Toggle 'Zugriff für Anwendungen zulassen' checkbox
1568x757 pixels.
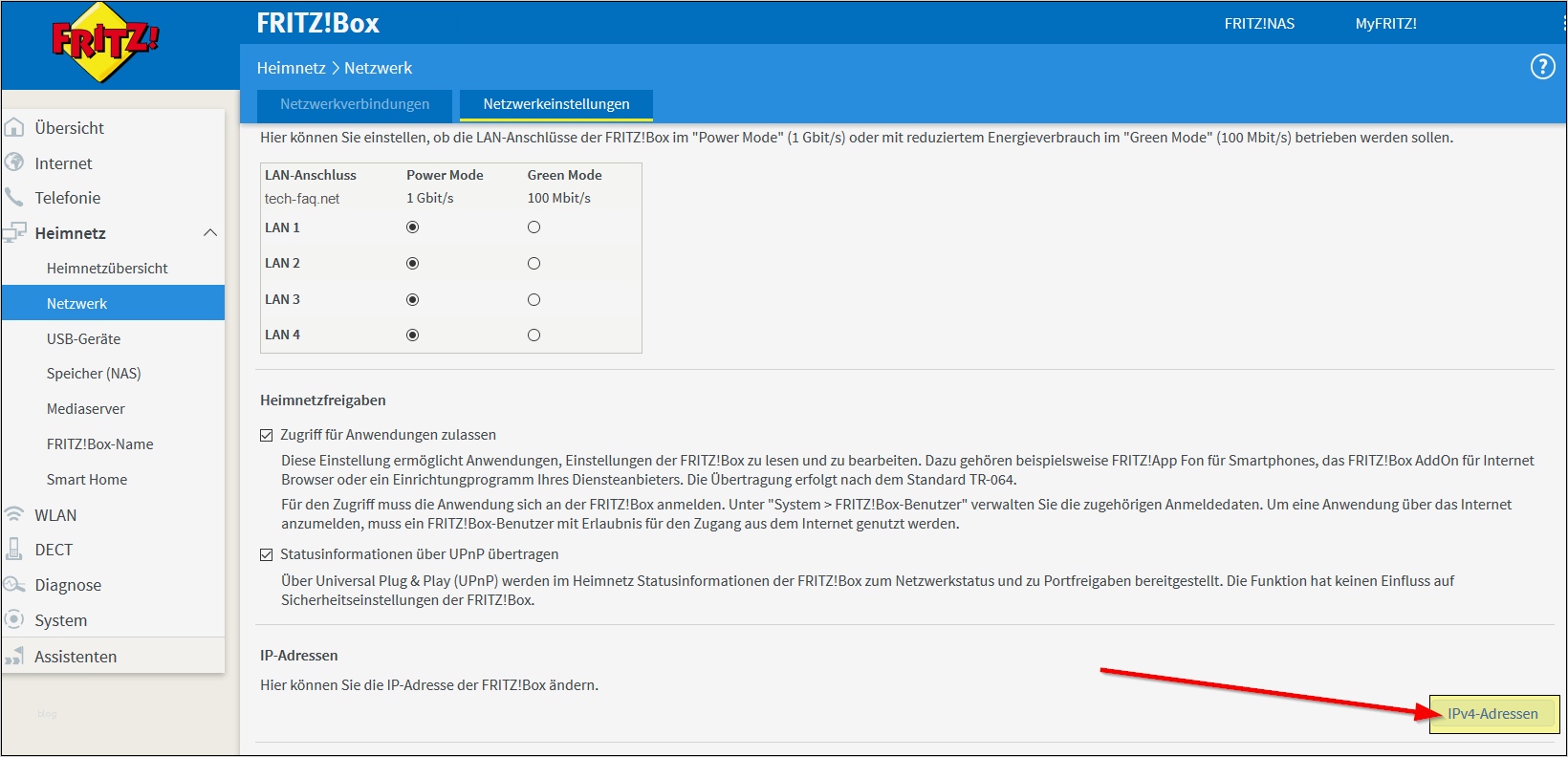(267, 435)
